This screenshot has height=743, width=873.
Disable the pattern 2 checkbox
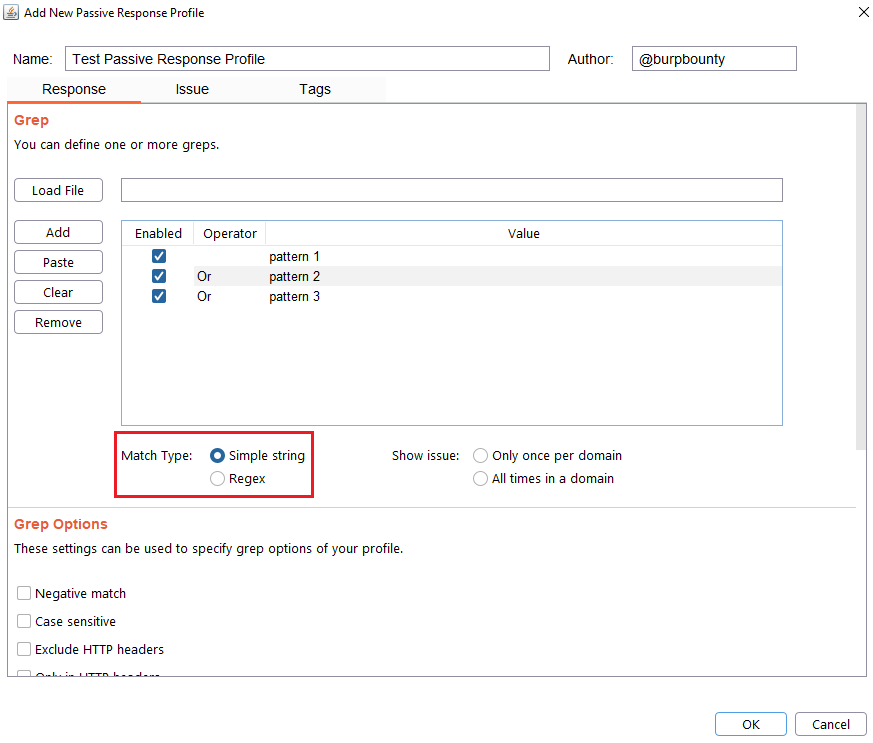(159, 276)
